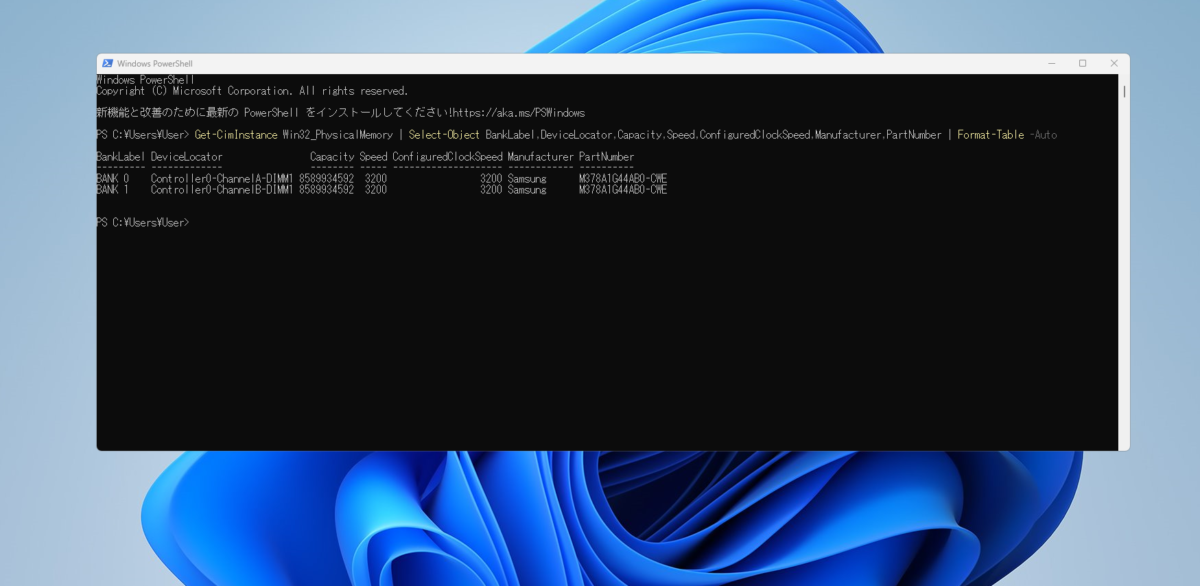1200x586 pixels.
Task: Click capacity 8589934592 in BANK 0 row
Action: (326, 179)
